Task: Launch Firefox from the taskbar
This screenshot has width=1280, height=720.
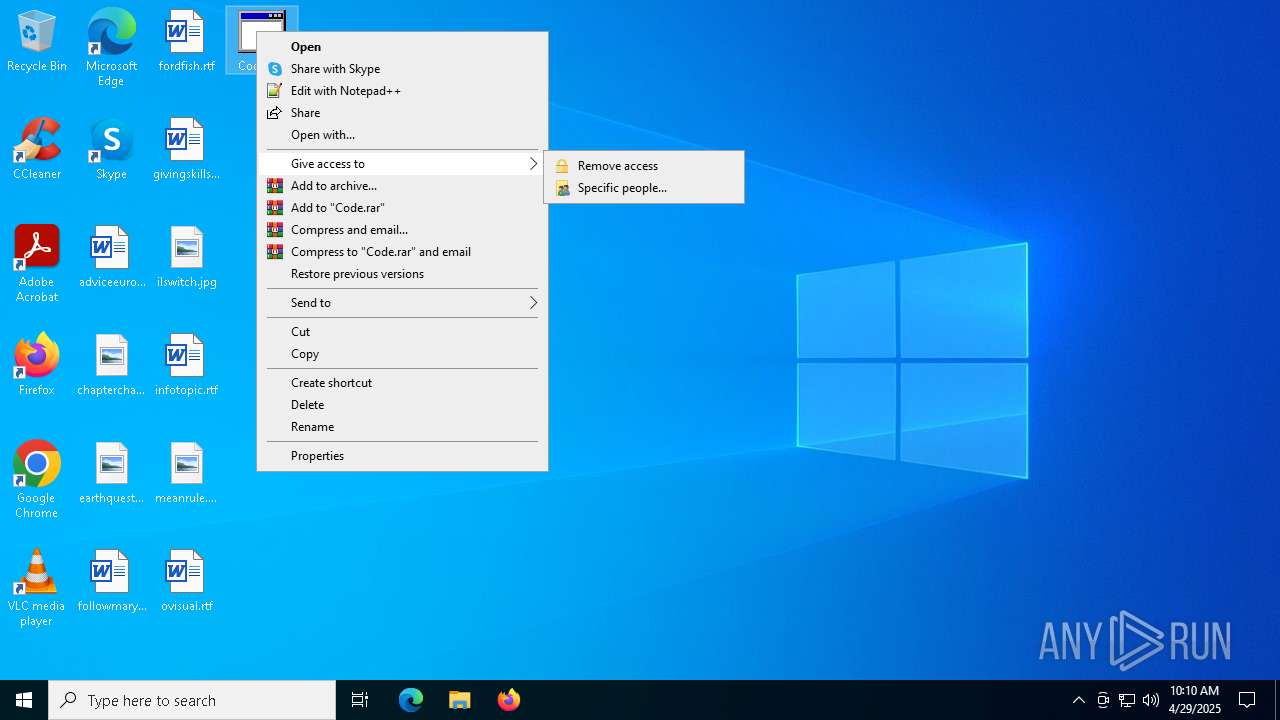Action: tap(509, 700)
